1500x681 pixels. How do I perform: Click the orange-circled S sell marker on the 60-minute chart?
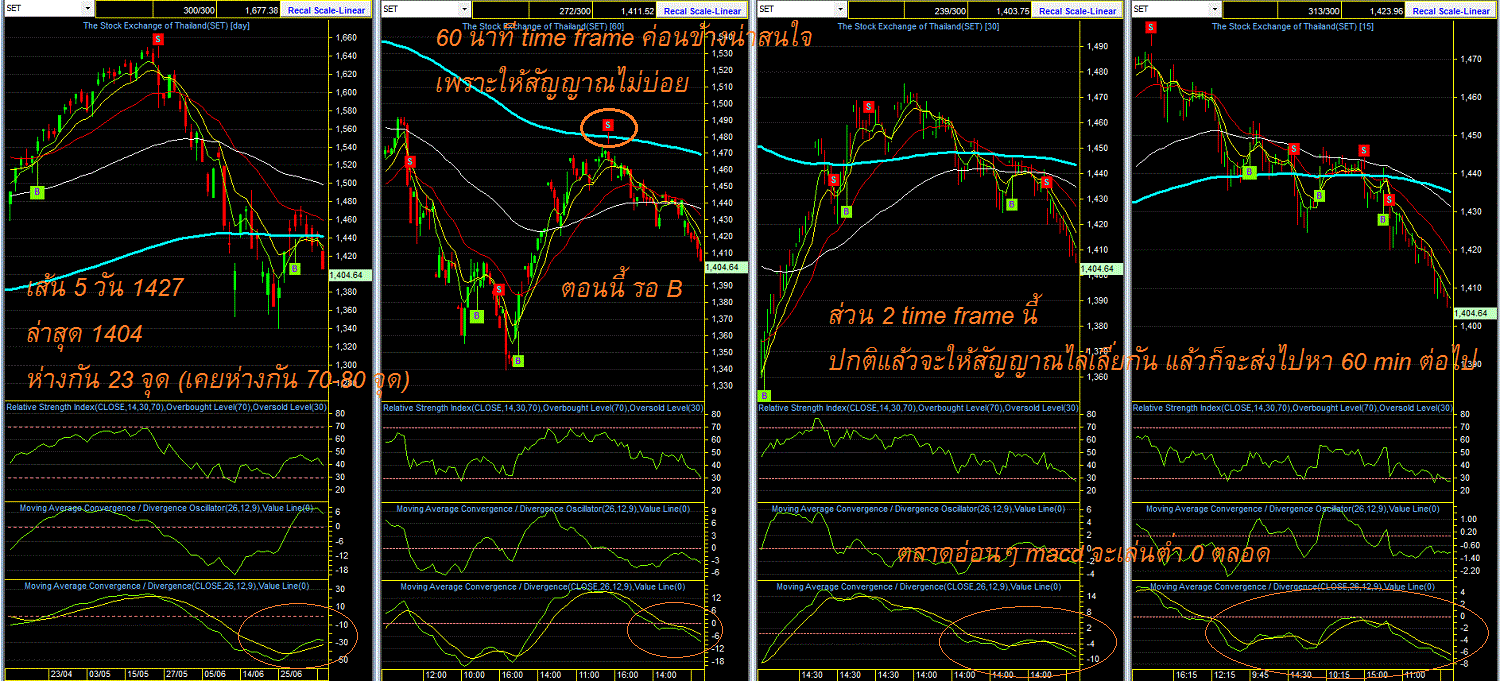coord(609,125)
